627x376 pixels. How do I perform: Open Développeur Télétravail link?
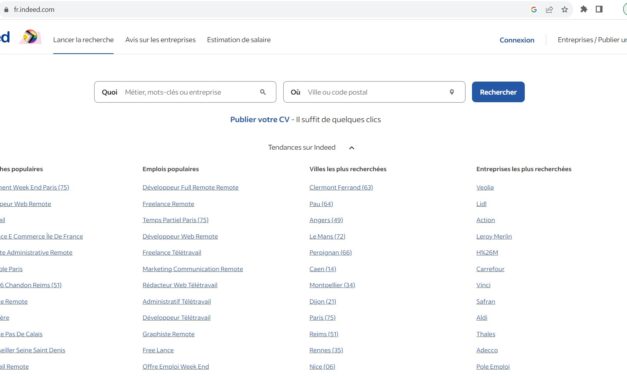pyautogui.click(x=176, y=318)
